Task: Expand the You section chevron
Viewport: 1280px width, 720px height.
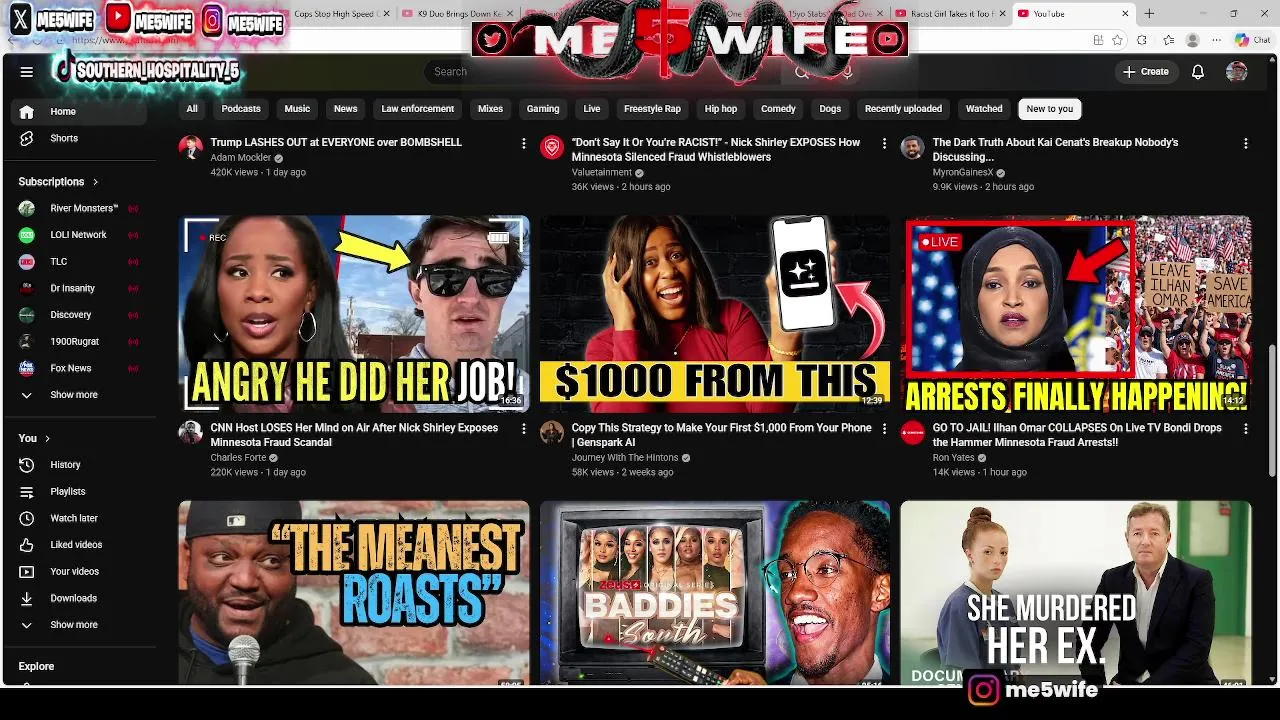Action: (47, 438)
